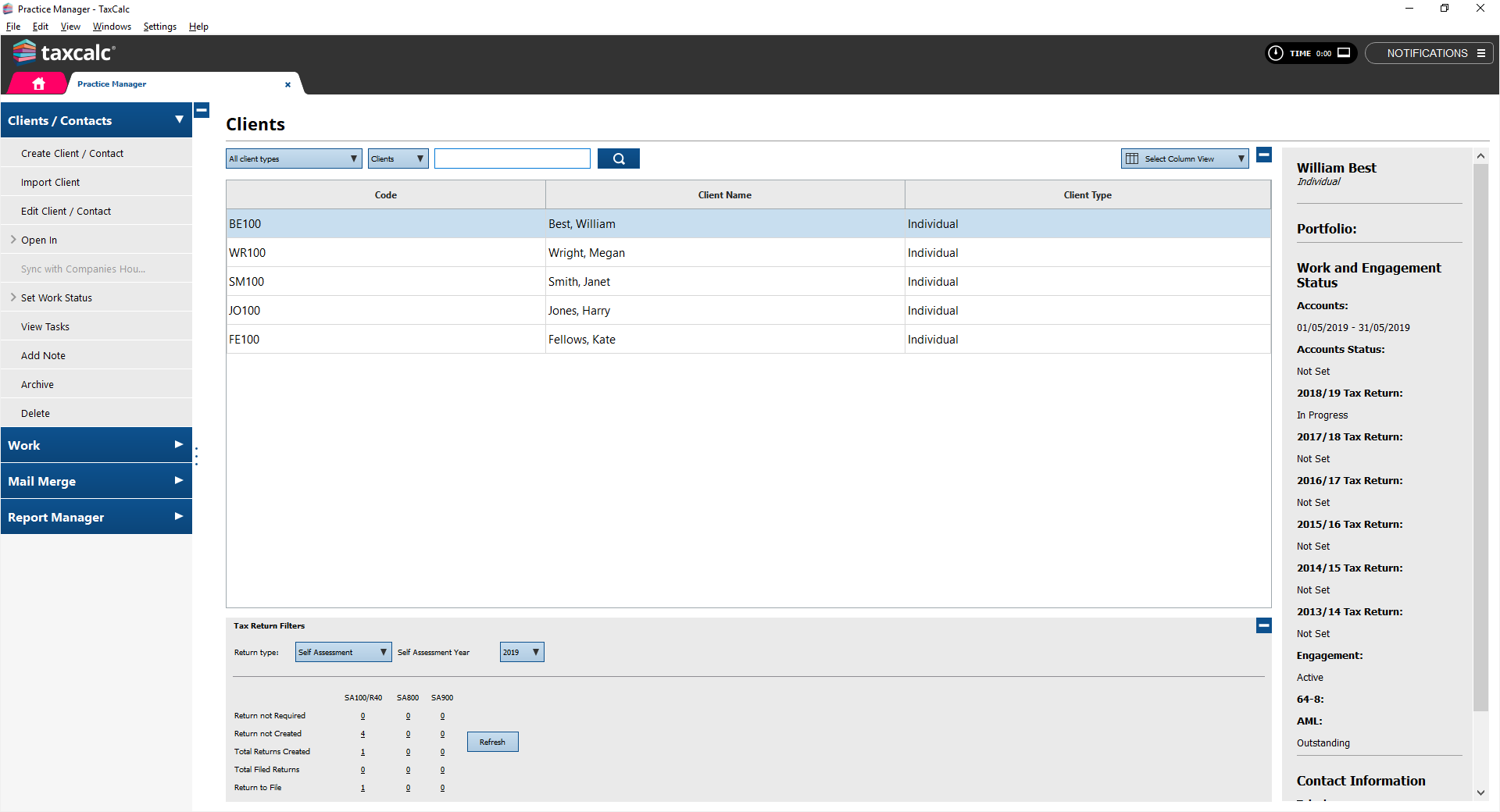
Task: Click the timer display screen icon
Action: 1344,53
